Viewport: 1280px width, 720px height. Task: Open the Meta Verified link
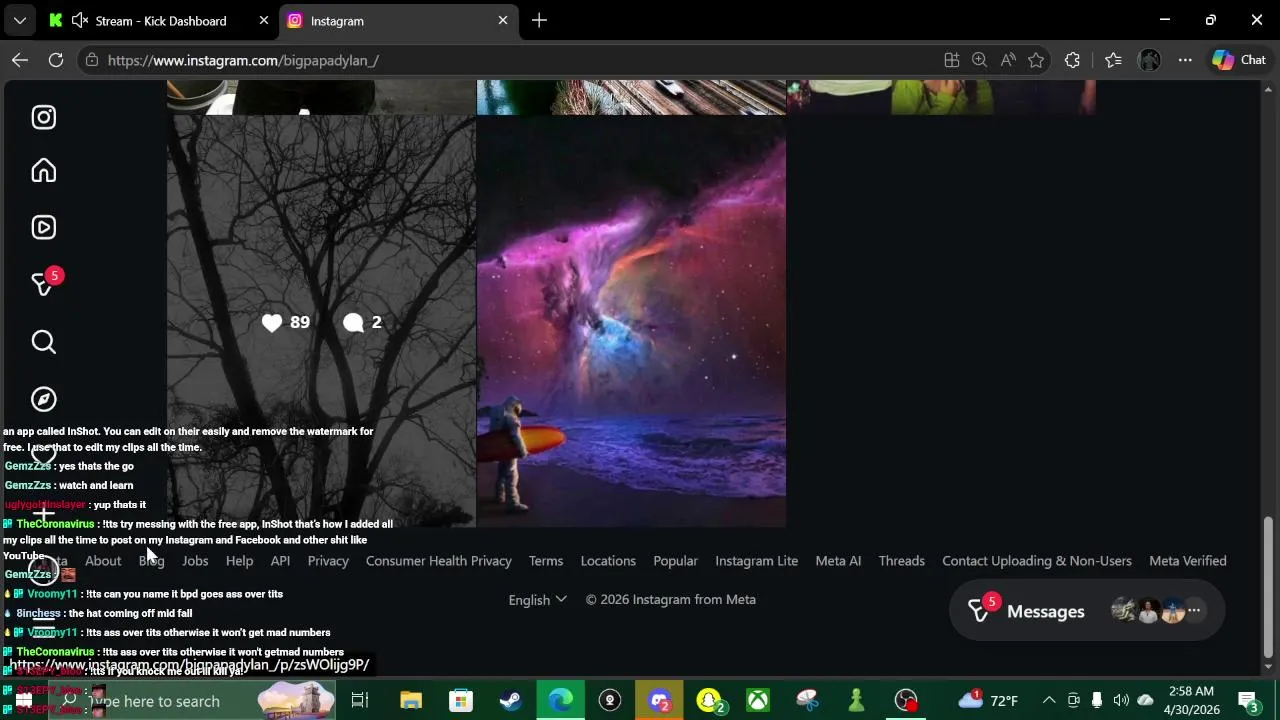coord(1188,561)
